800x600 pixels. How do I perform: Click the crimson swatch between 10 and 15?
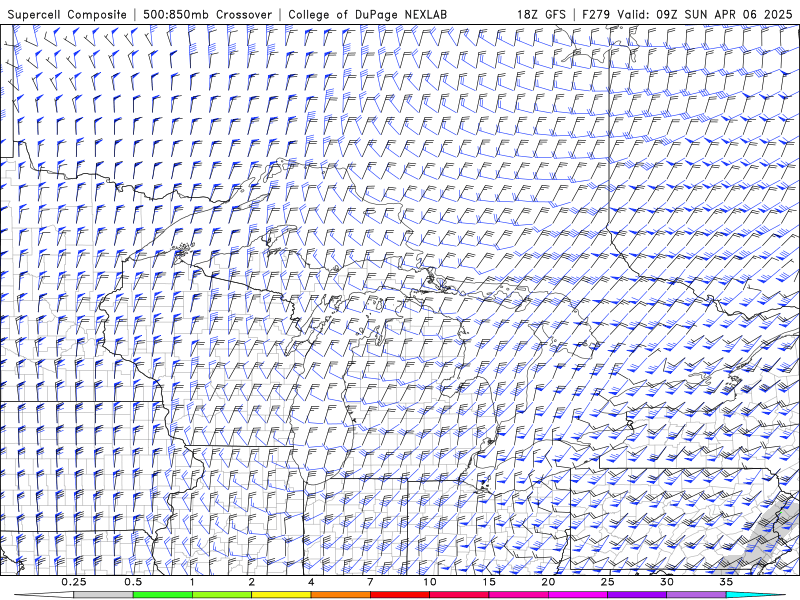pyautogui.click(x=459, y=595)
